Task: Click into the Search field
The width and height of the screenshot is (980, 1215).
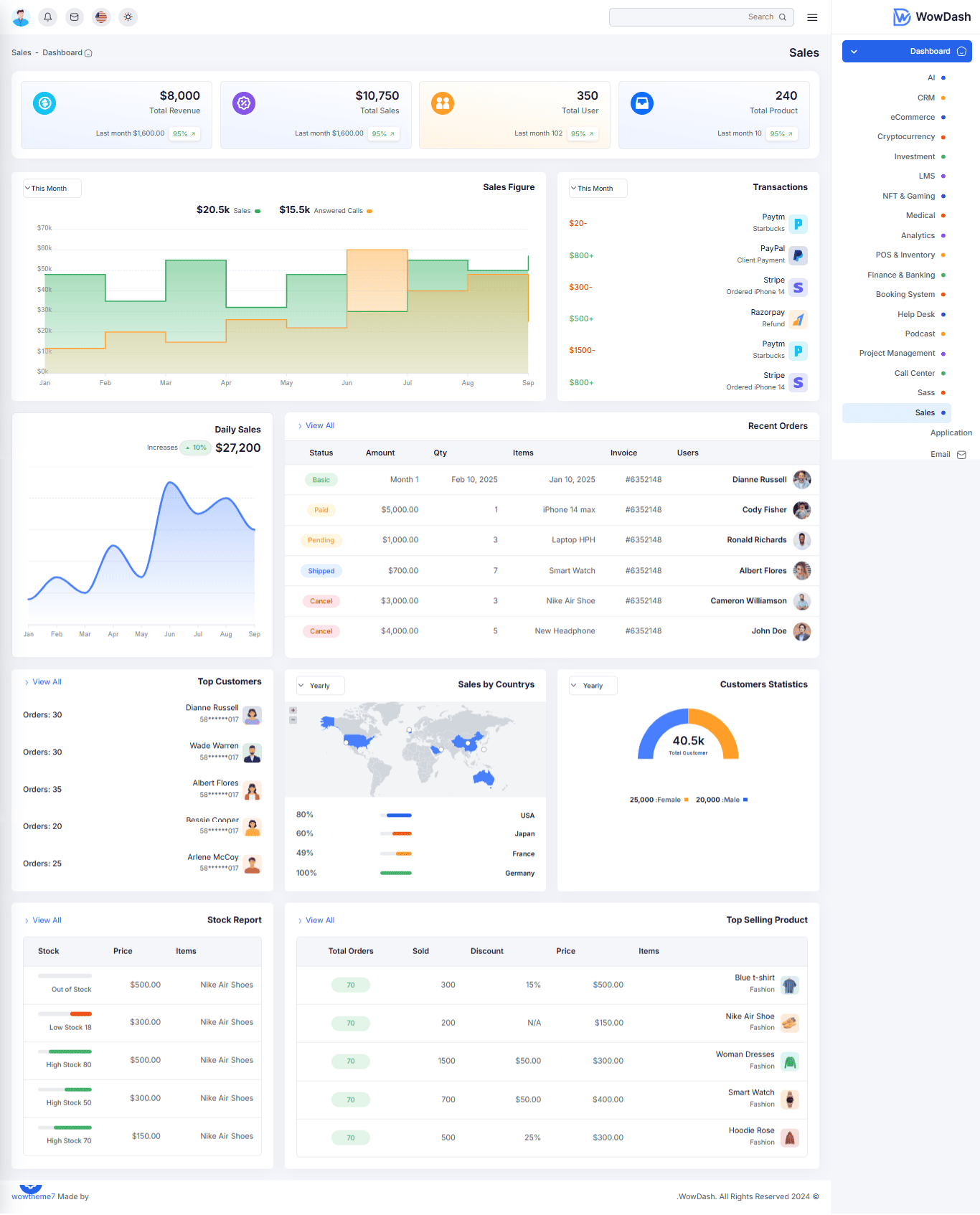Action: point(689,17)
